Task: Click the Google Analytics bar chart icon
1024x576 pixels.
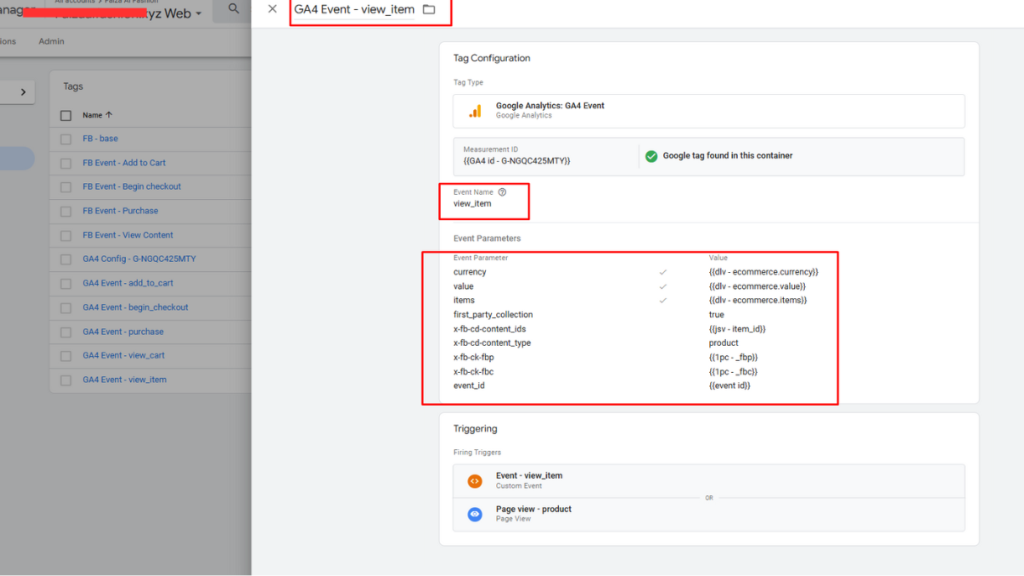Action: pyautogui.click(x=475, y=111)
